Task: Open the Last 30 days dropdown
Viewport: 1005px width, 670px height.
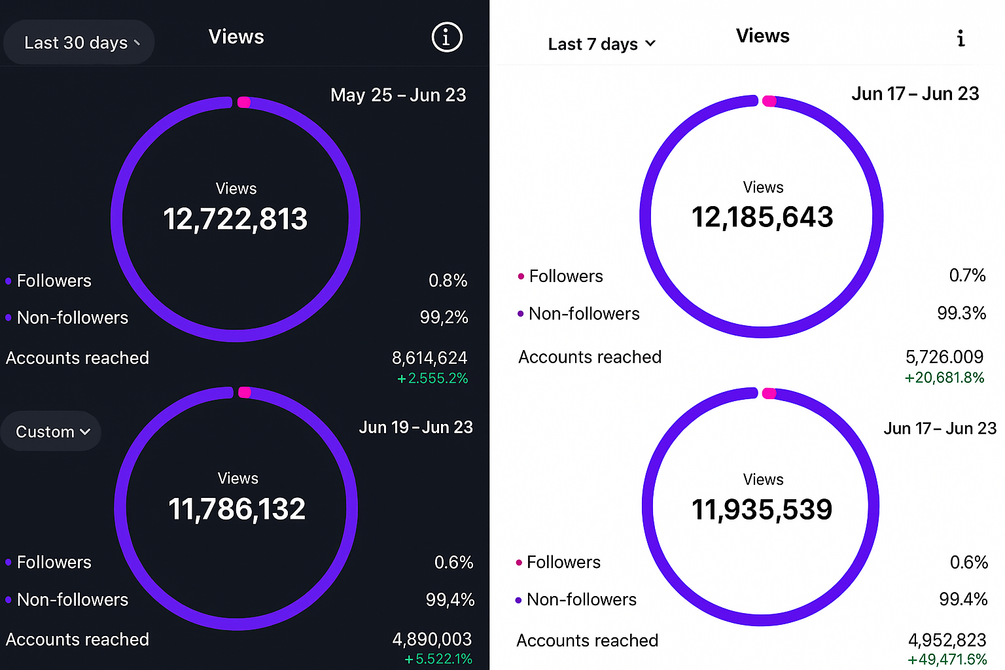Action: click(x=78, y=43)
